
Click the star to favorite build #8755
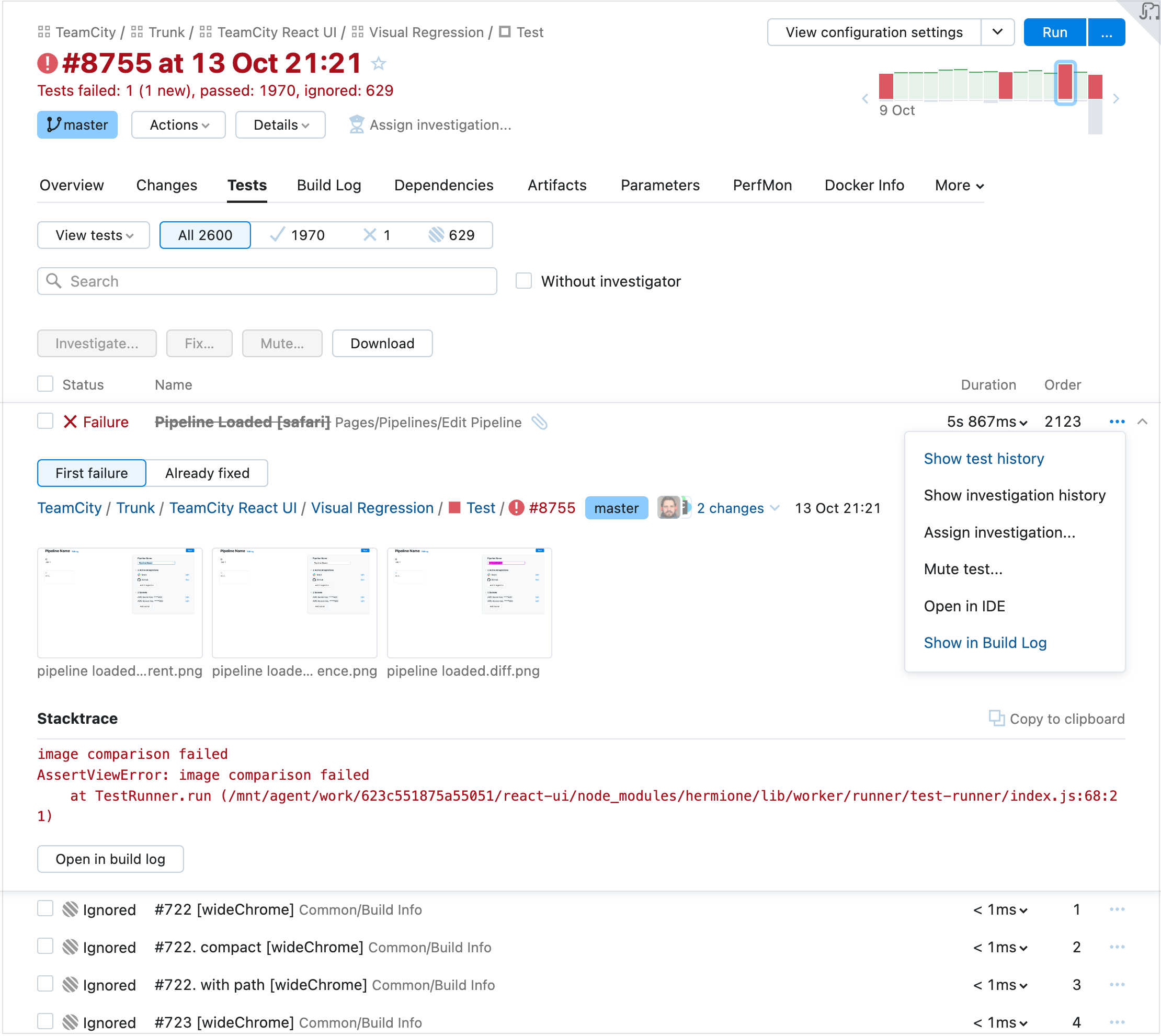click(378, 64)
